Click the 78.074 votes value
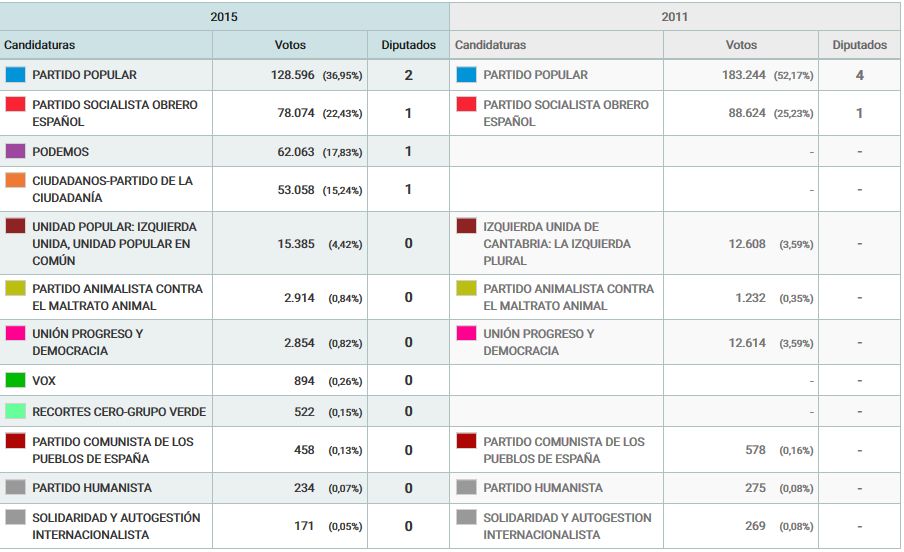904x552 pixels. coord(296,113)
